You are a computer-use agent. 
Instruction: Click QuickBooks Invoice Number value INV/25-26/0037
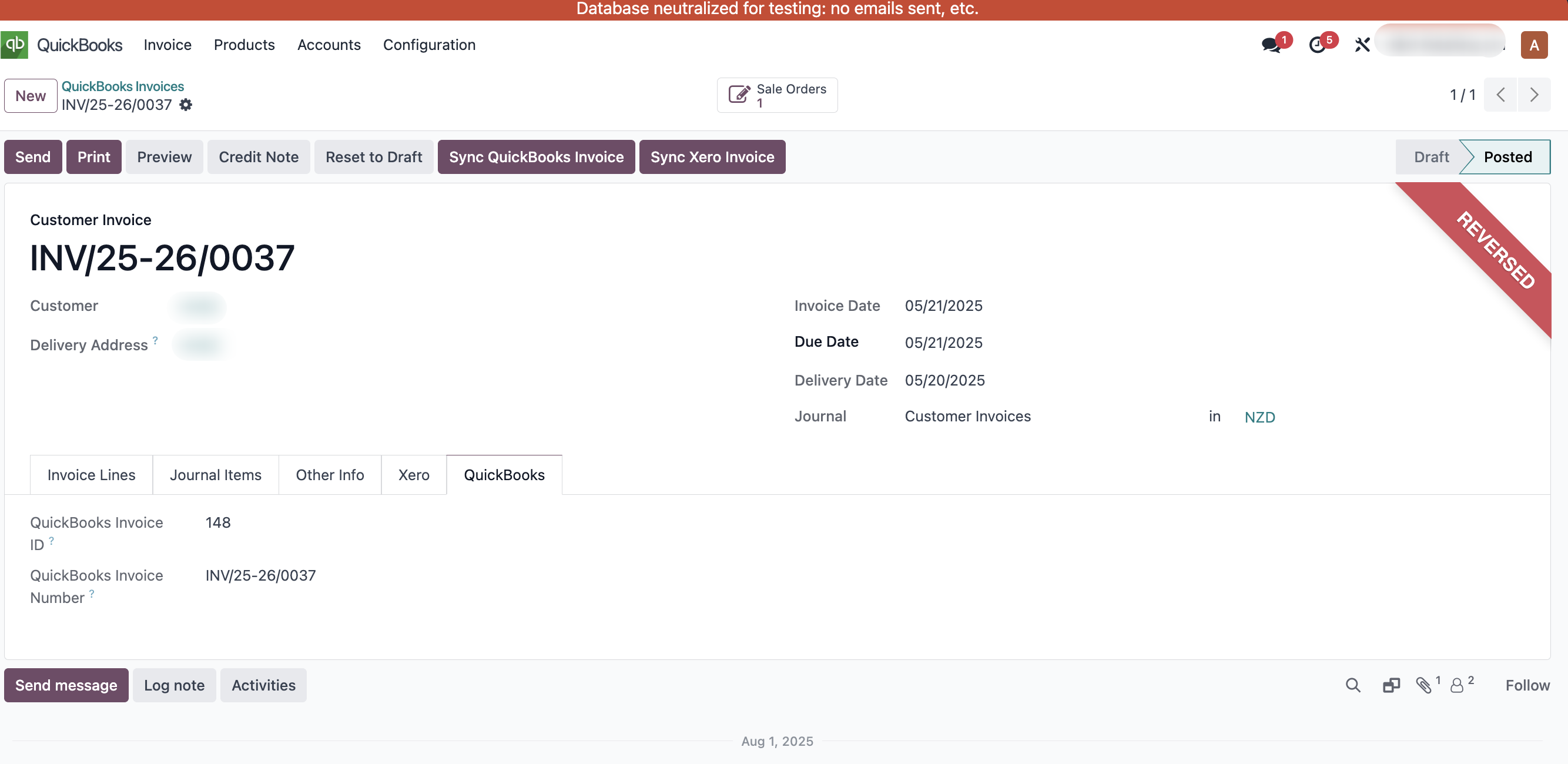coord(260,576)
